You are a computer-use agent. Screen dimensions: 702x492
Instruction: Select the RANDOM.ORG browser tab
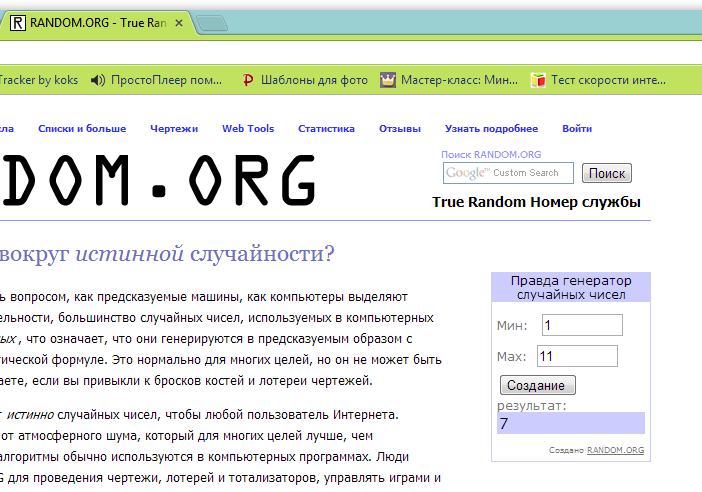(96, 23)
